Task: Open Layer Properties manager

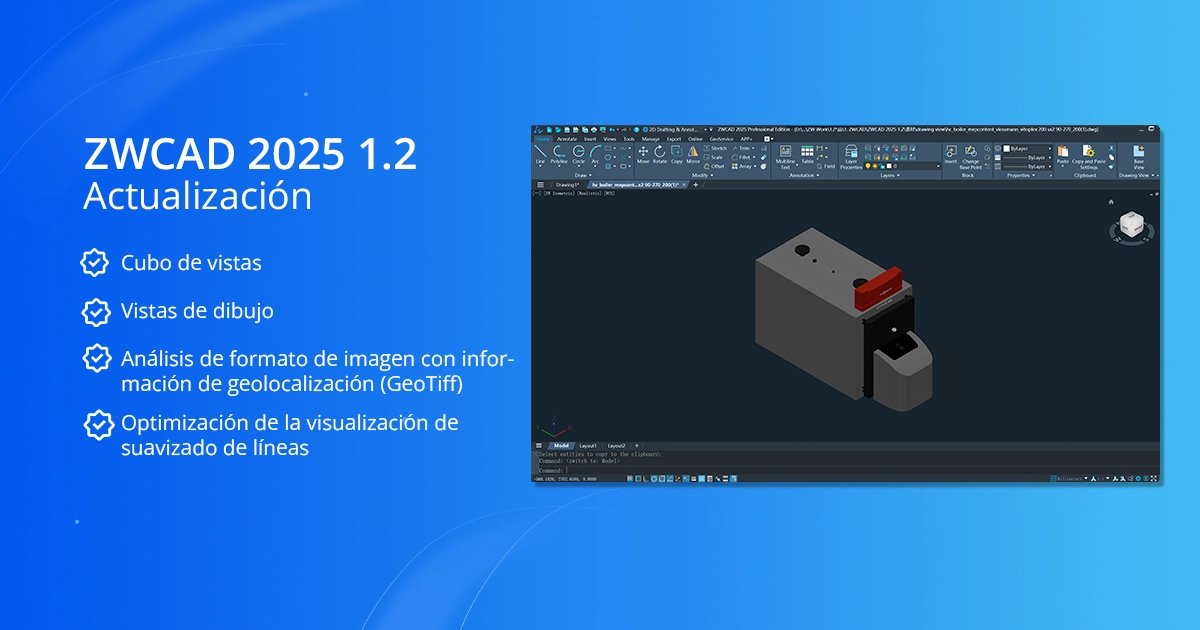Action: 851,155
